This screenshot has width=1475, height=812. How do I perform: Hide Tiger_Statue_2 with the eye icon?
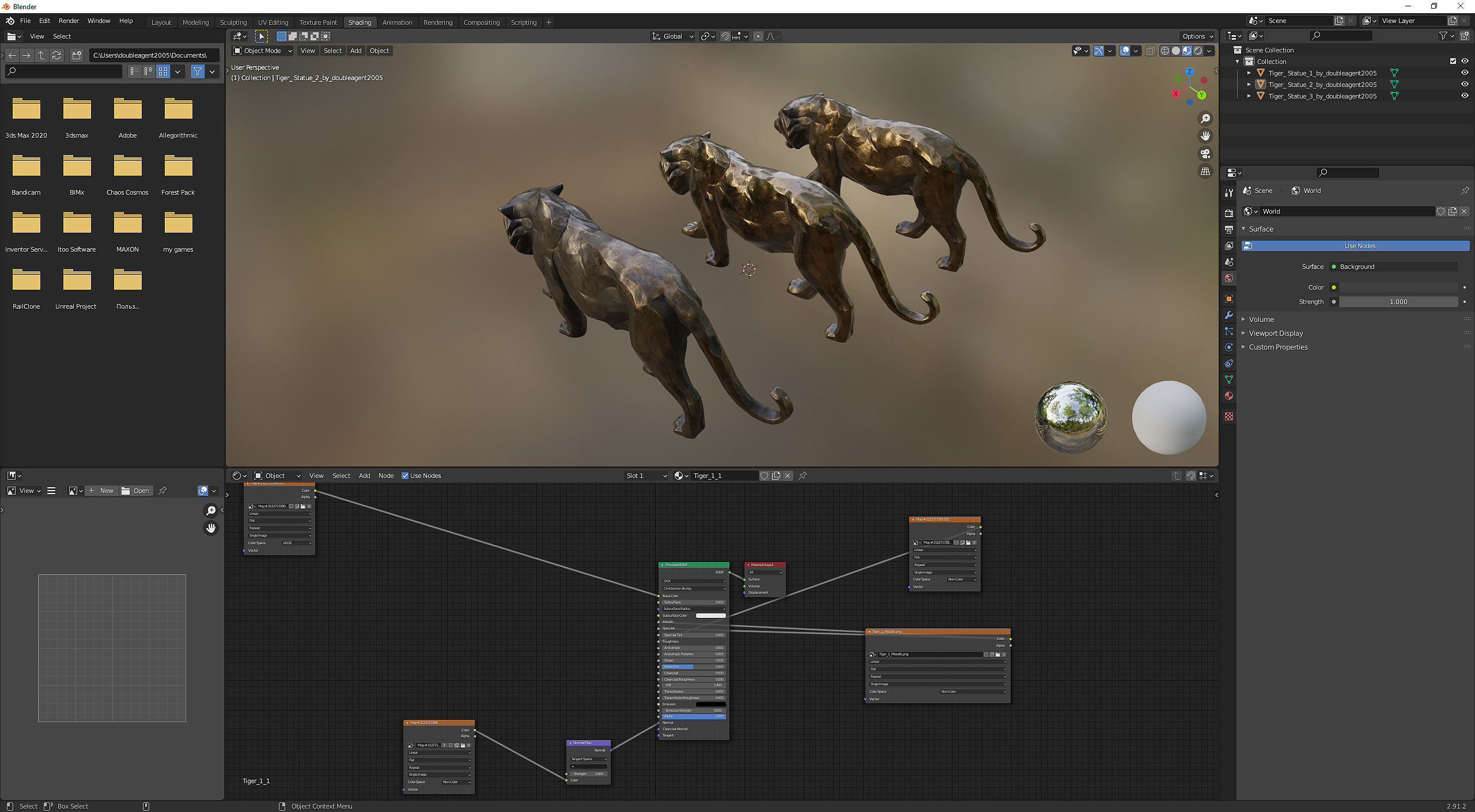tap(1464, 85)
